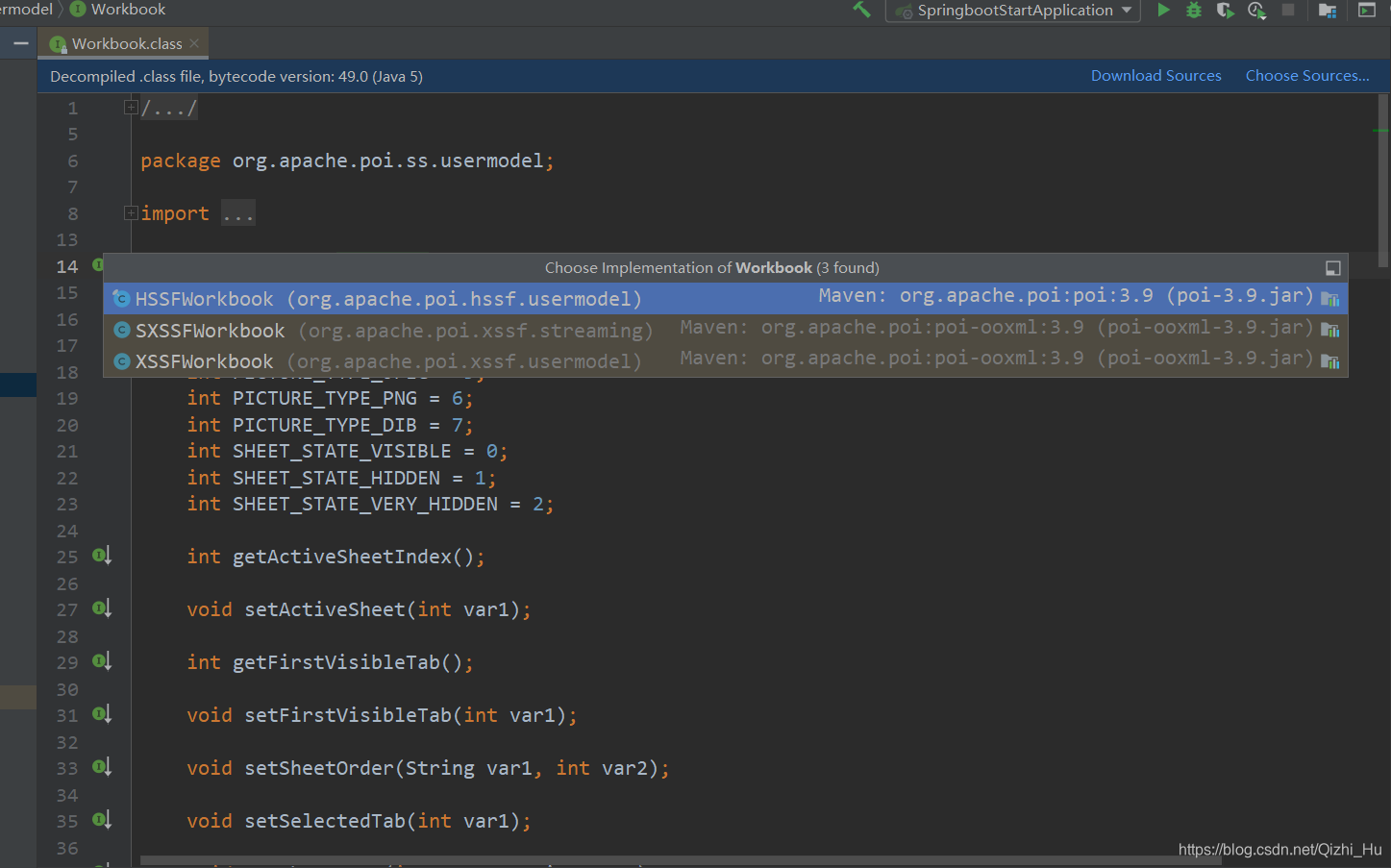Open the SpringbootStartApplication run configuration dropdown

[1013, 11]
